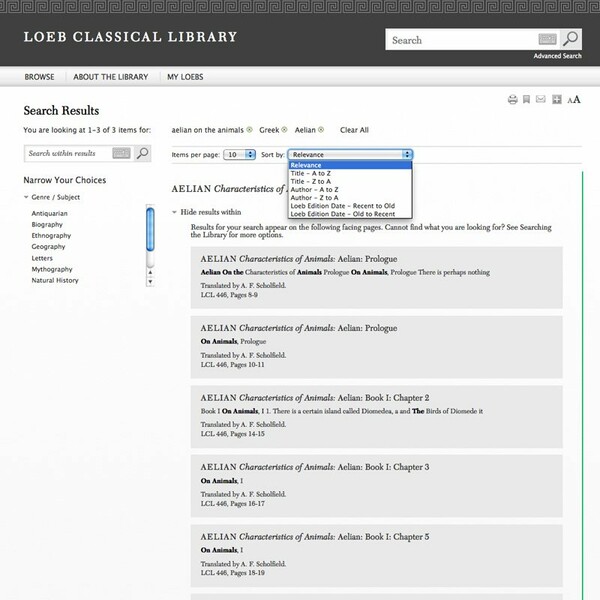Click the plus share icon
This screenshot has width=600, height=600.
[557, 100]
